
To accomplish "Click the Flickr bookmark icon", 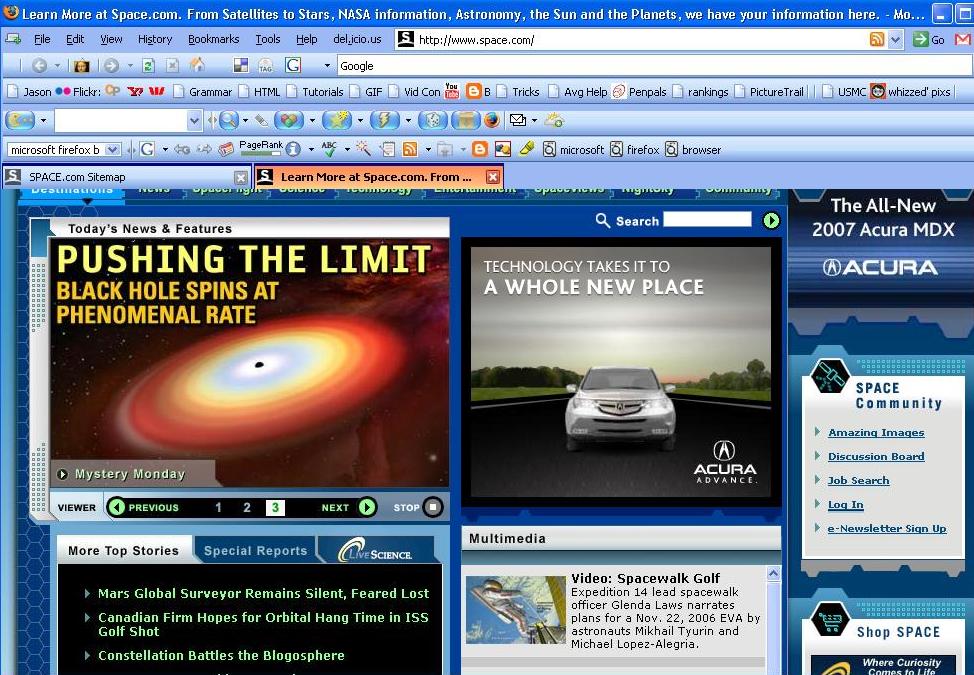I will pos(63,92).
